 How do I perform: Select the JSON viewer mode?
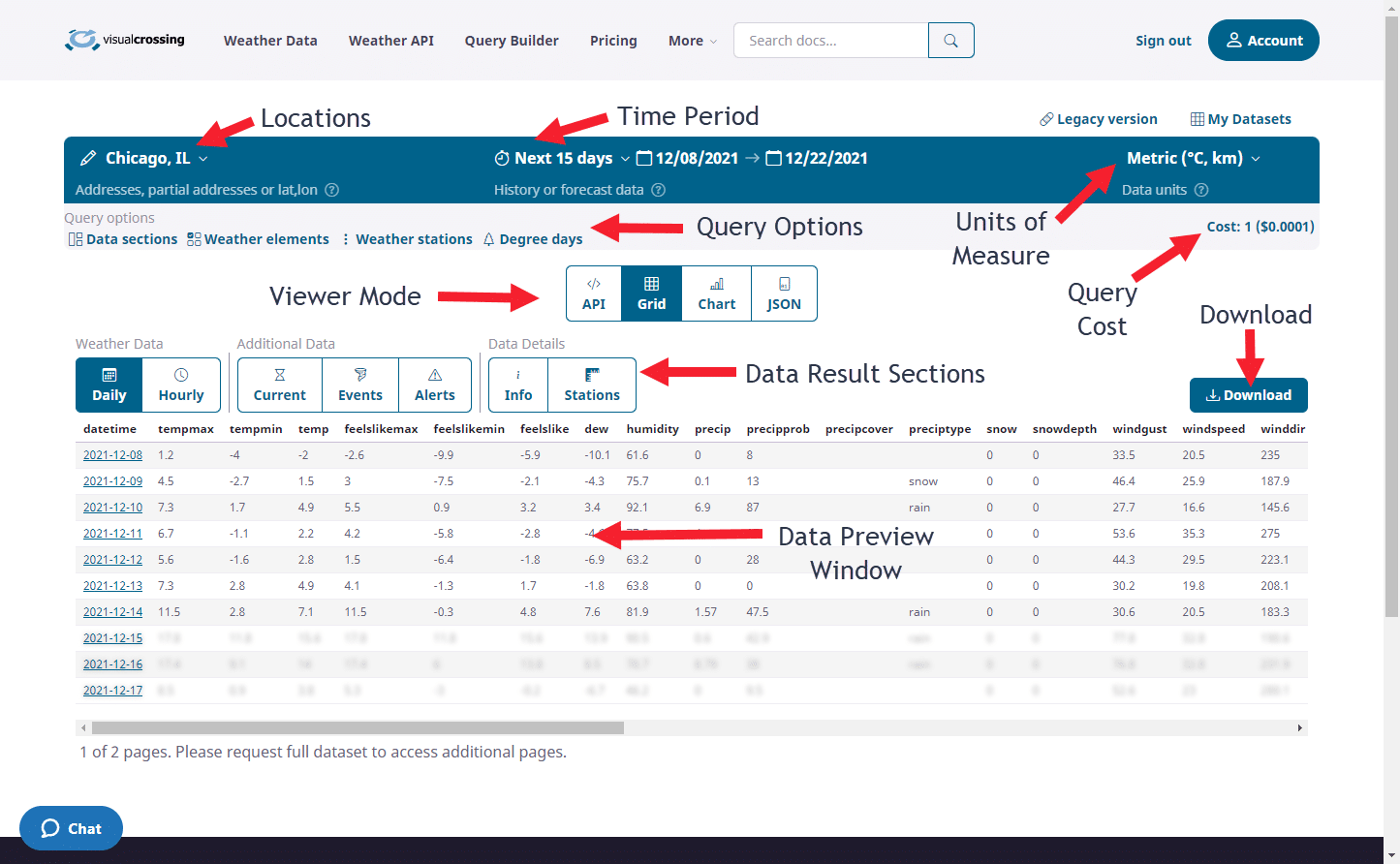point(784,293)
